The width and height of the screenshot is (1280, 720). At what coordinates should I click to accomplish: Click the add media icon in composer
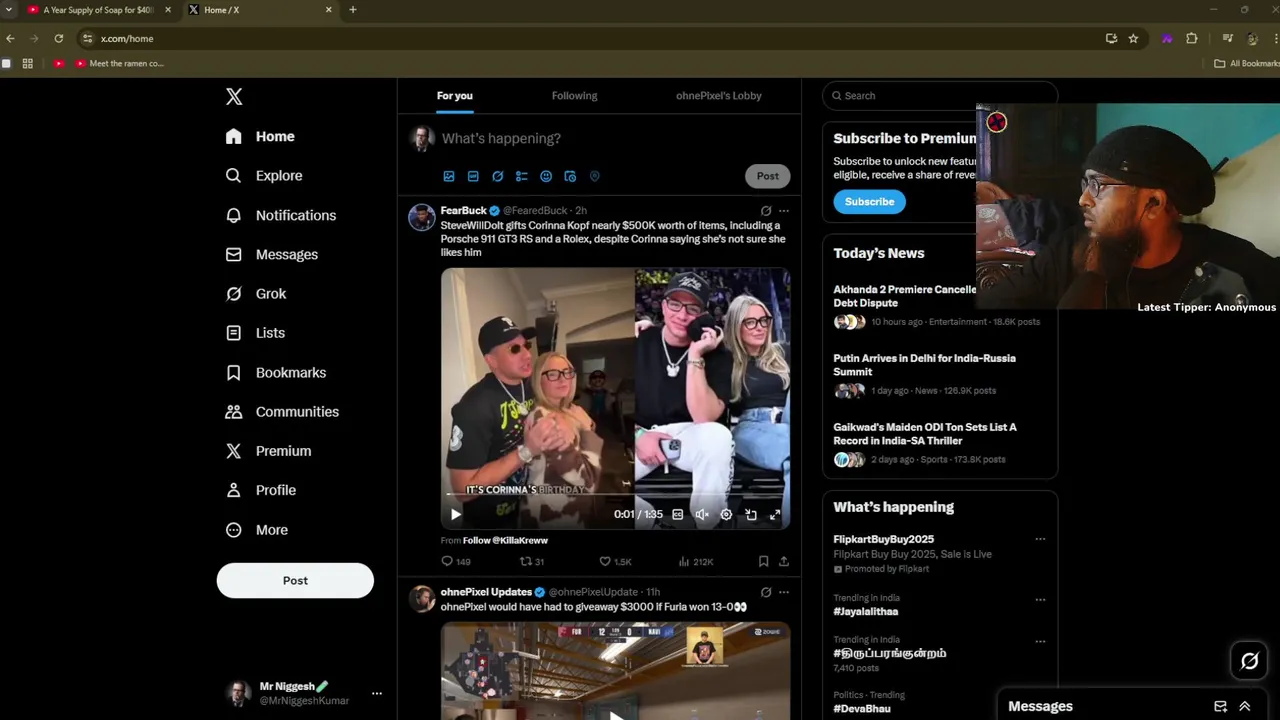pyautogui.click(x=449, y=176)
